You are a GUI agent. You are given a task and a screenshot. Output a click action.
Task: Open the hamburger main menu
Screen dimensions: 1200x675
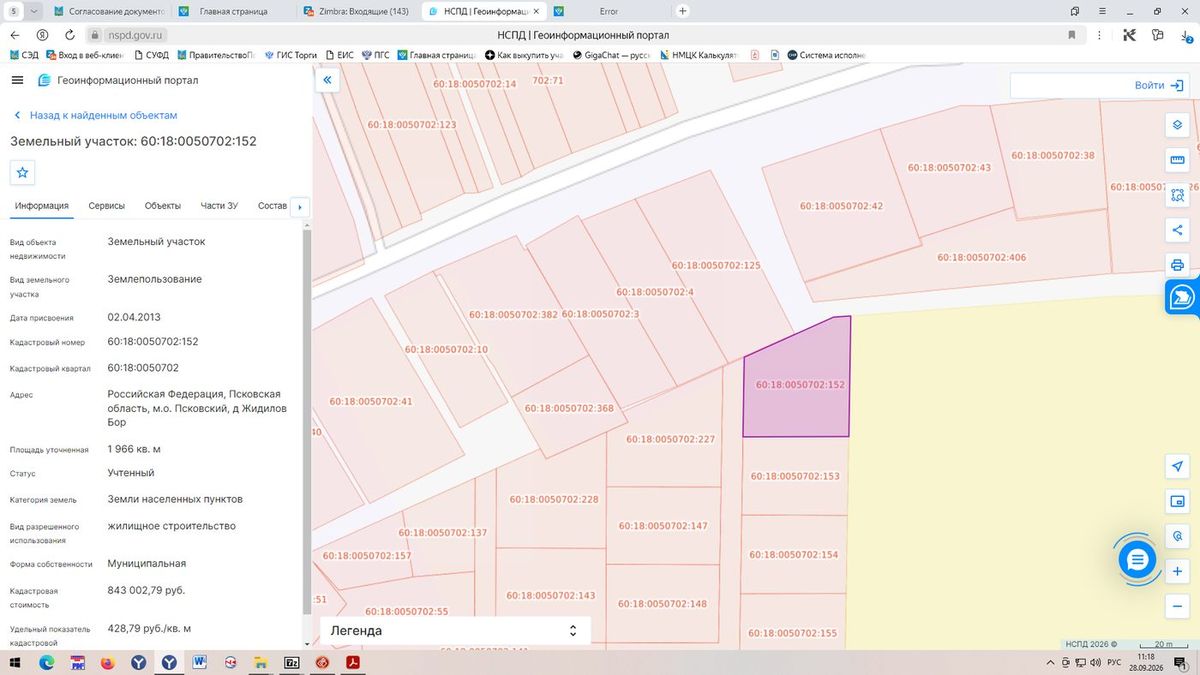pos(18,80)
